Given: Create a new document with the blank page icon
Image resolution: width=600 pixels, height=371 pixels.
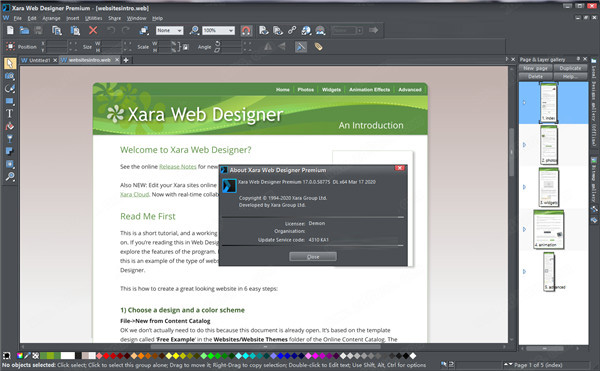Looking at the screenshot, I should 10,30.
